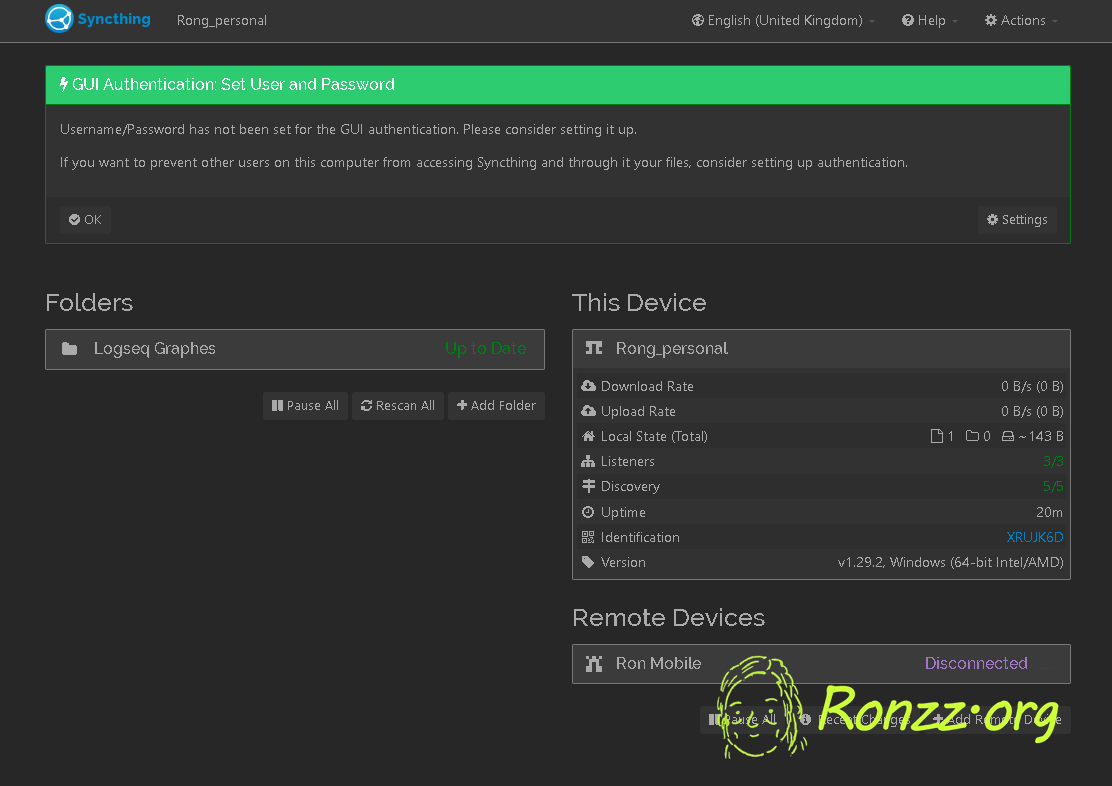Click the Add Folder button
The height and width of the screenshot is (786, 1112).
tap(496, 406)
